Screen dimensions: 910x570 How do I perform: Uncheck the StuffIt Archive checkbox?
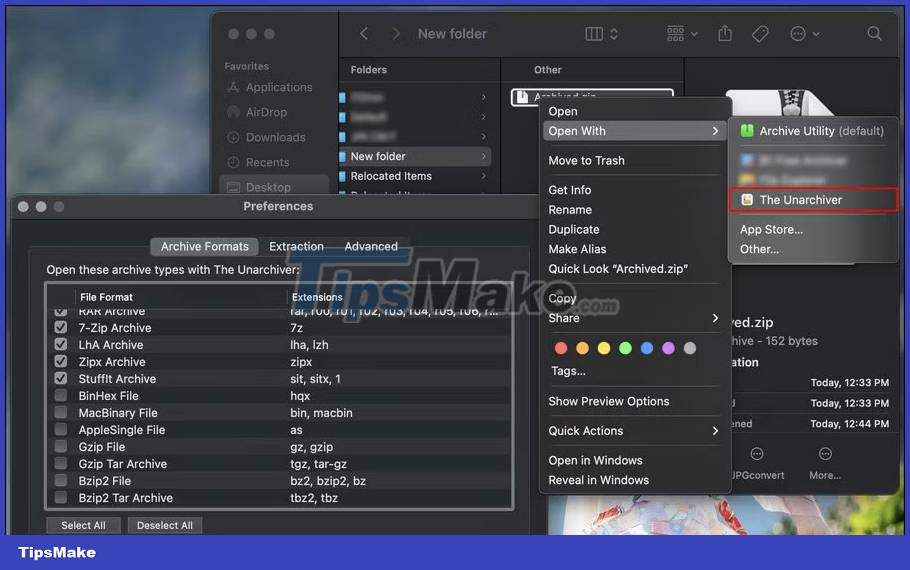[60, 378]
